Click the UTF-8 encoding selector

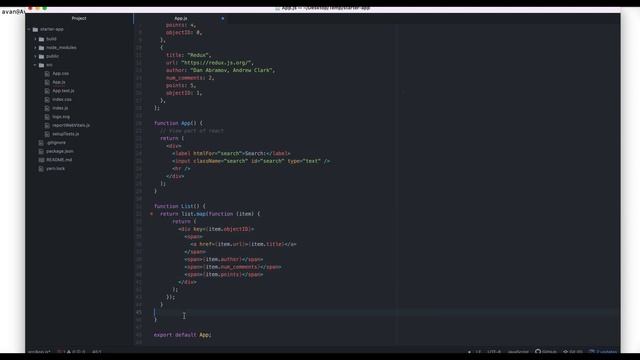pyautogui.click(x=494, y=351)
